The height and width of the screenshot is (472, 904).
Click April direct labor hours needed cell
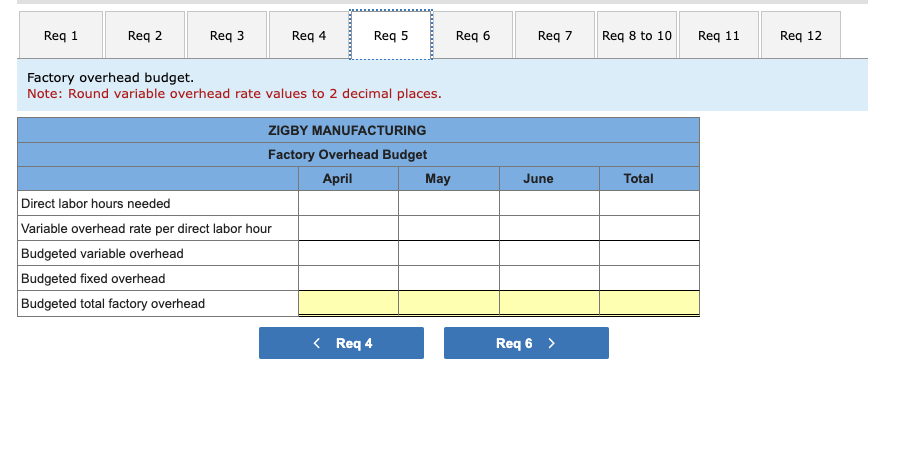pyautogui.click(x=348, y=203)
